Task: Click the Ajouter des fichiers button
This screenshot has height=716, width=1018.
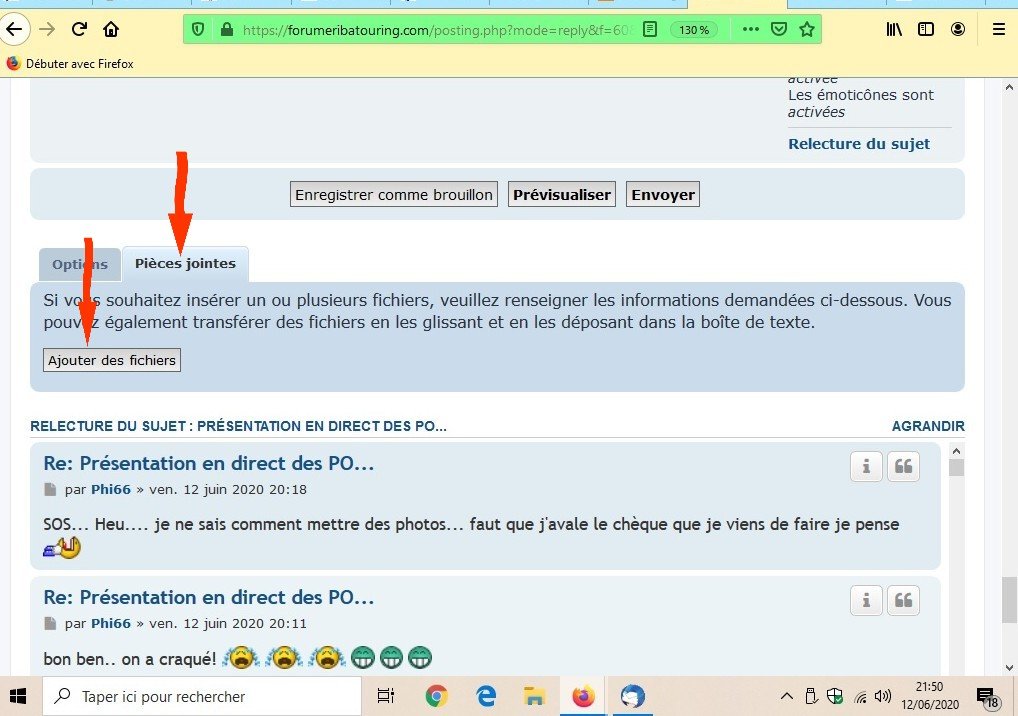Action: (x=112, y=360)
